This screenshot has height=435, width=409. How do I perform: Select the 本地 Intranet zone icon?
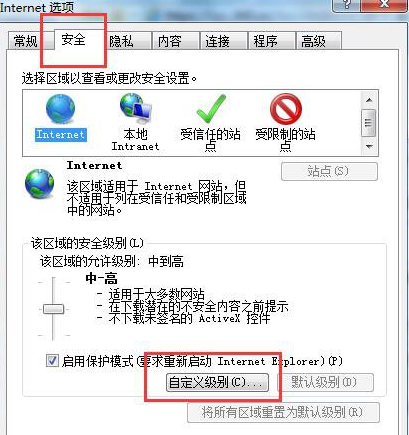coord(136,108)
